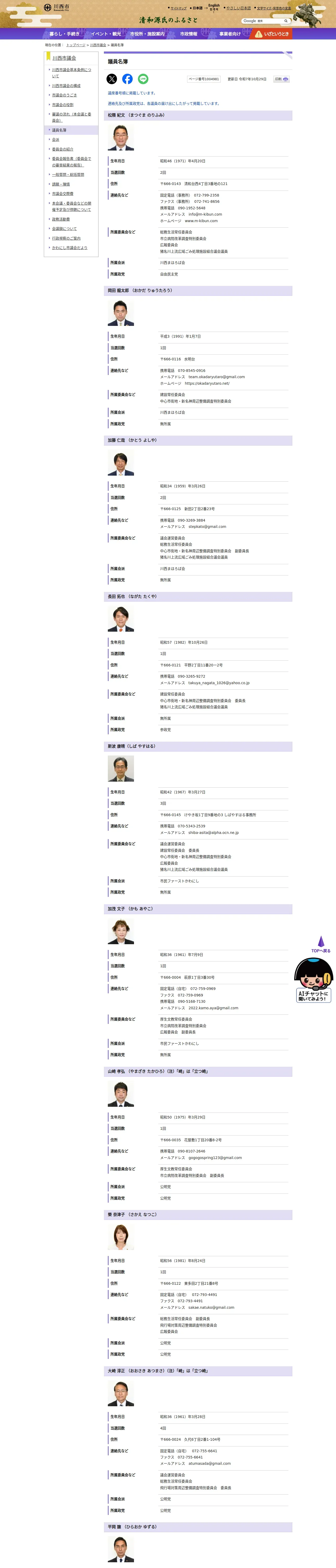Open 行政視察のご案内 sidebar link
This screenshot has width=336, height=1568.
coord(66,239)
